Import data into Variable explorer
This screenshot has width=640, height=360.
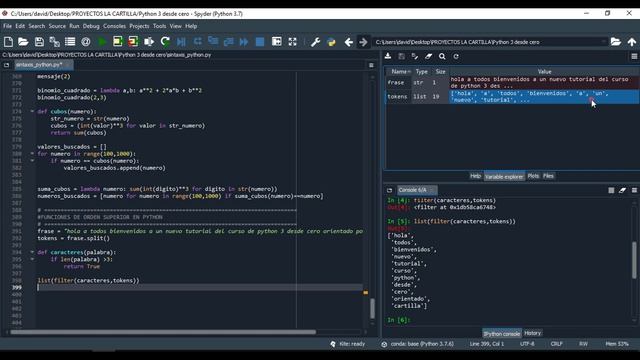pyautogui.click(x=388, y=56)
